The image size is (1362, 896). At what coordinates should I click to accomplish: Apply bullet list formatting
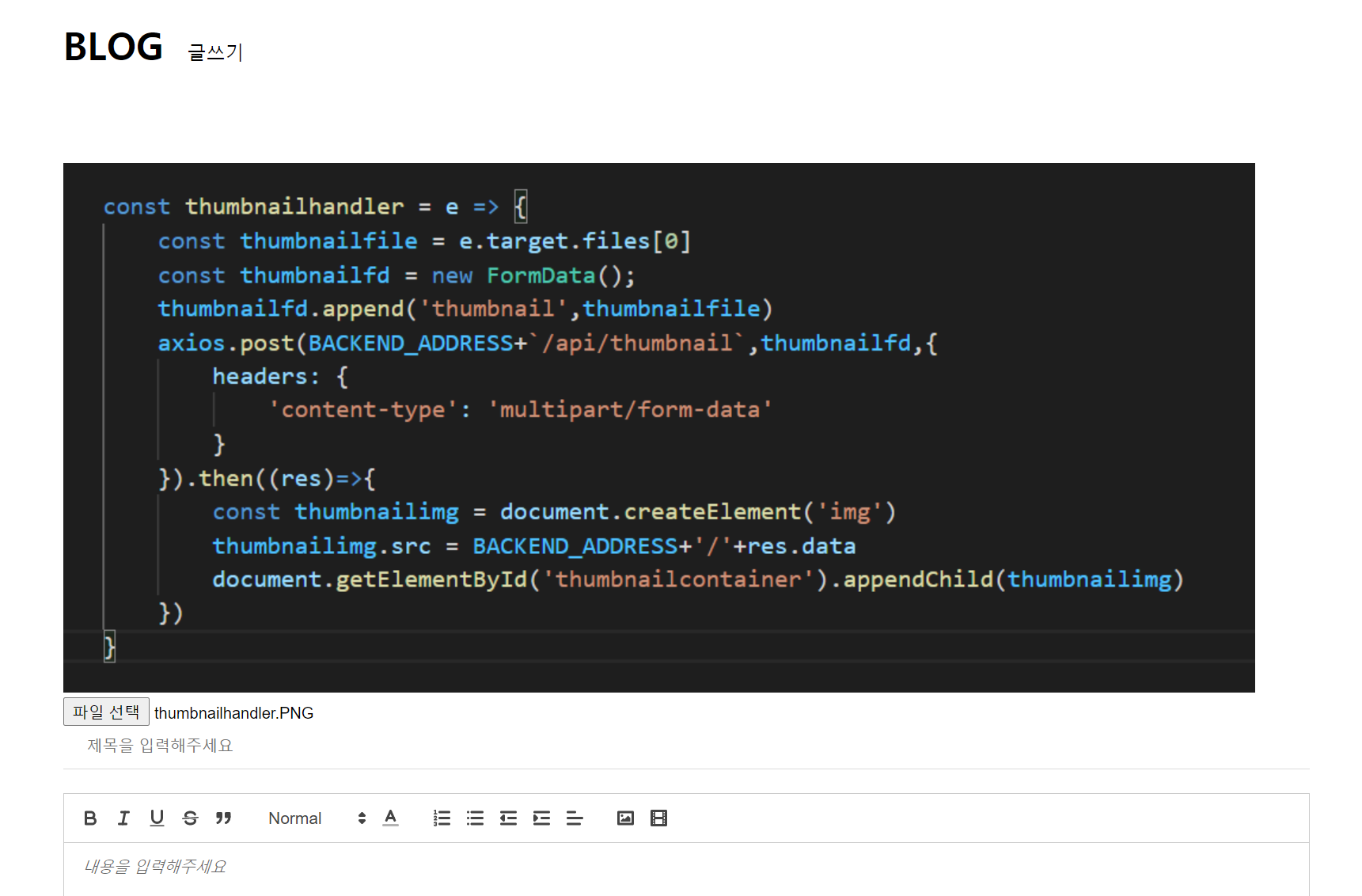pyautogui.click(x=475, y=818)
